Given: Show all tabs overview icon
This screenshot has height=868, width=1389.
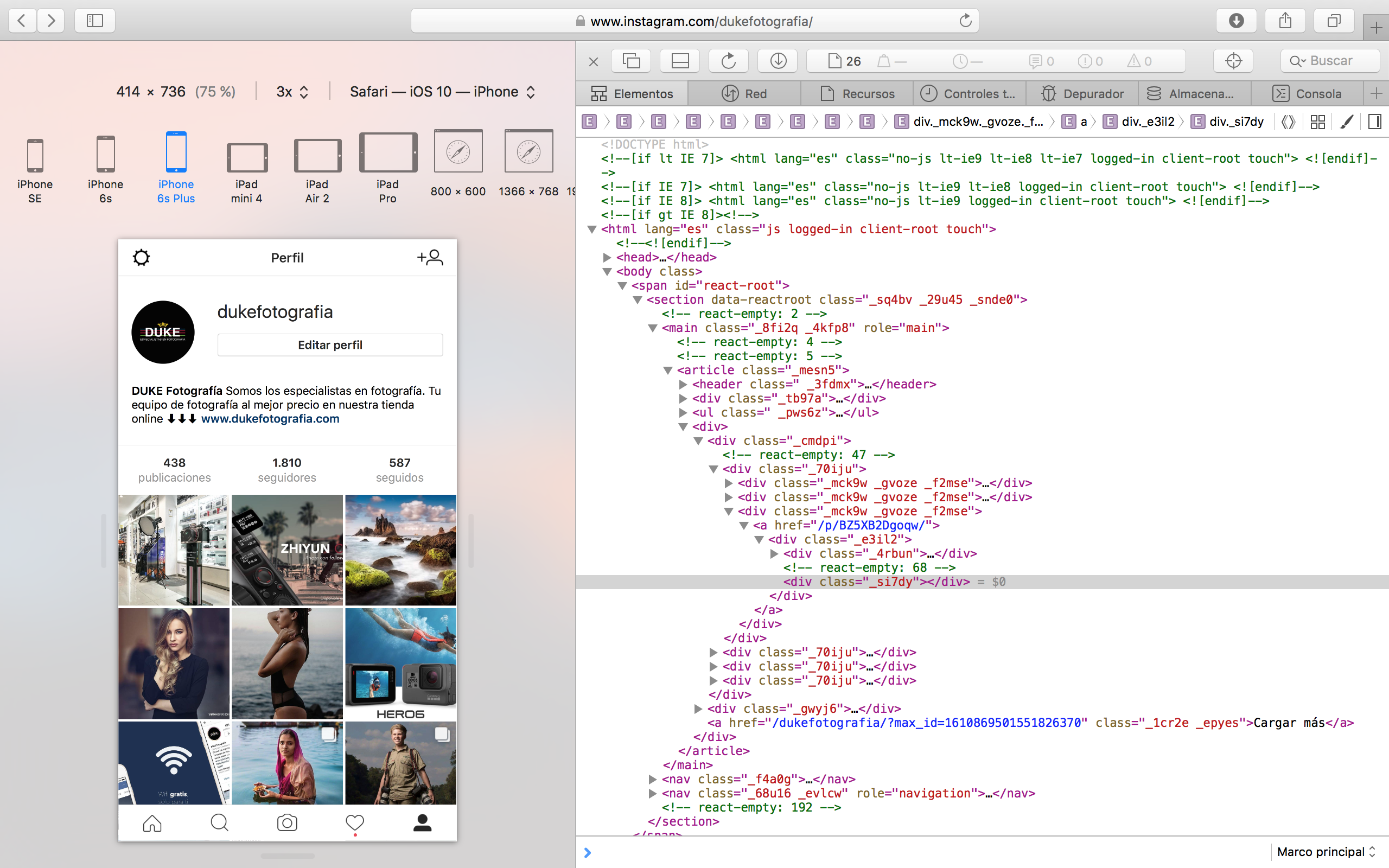Looking at the screenshot, I should 1334,21.
